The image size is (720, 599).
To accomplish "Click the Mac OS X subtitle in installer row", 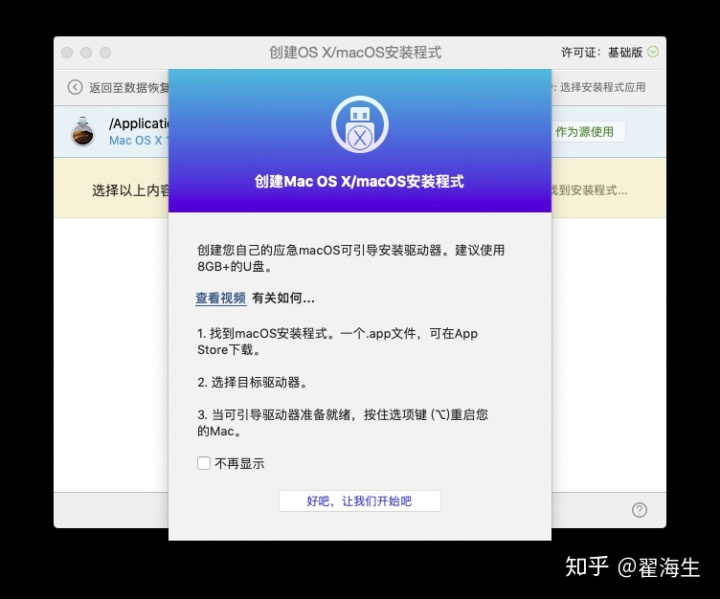I will [x=139, y=141].
